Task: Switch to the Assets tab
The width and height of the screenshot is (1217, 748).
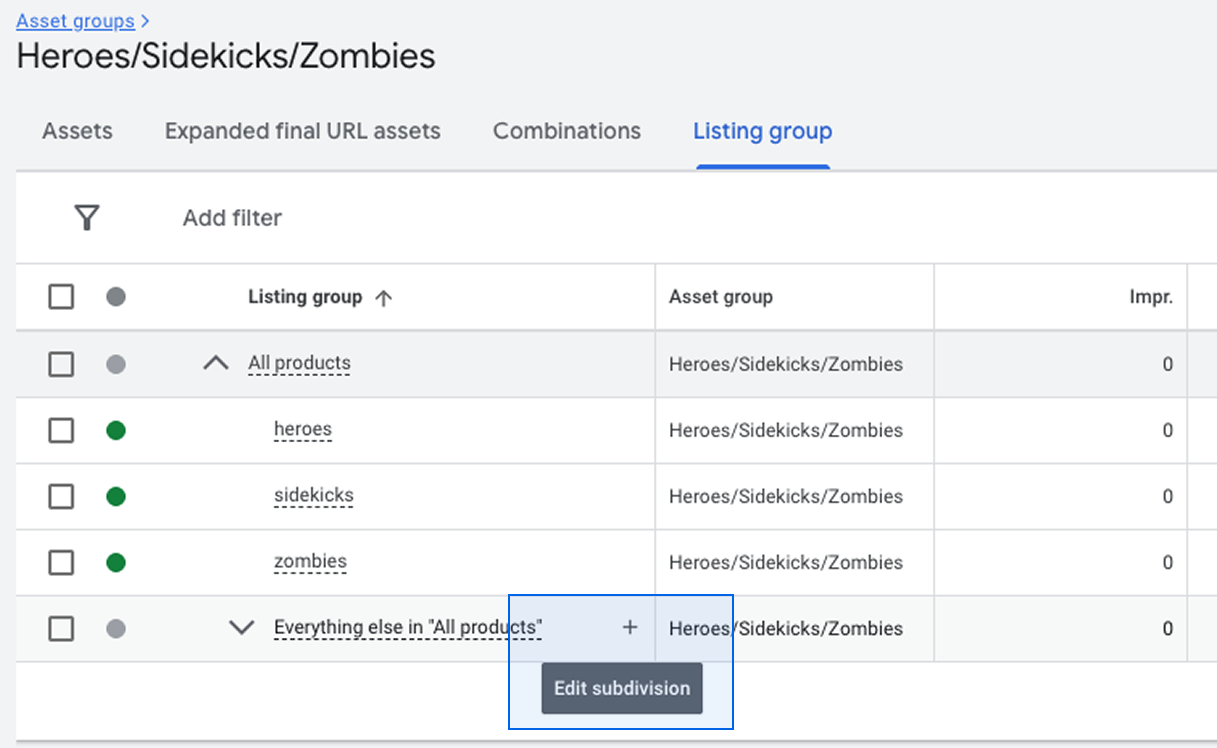Action: [x=77, y=131]
